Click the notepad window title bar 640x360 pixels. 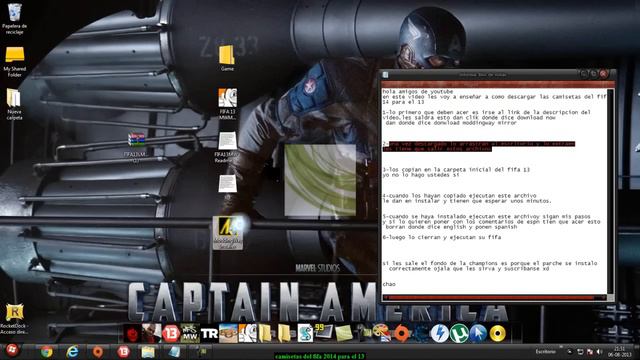482,75
